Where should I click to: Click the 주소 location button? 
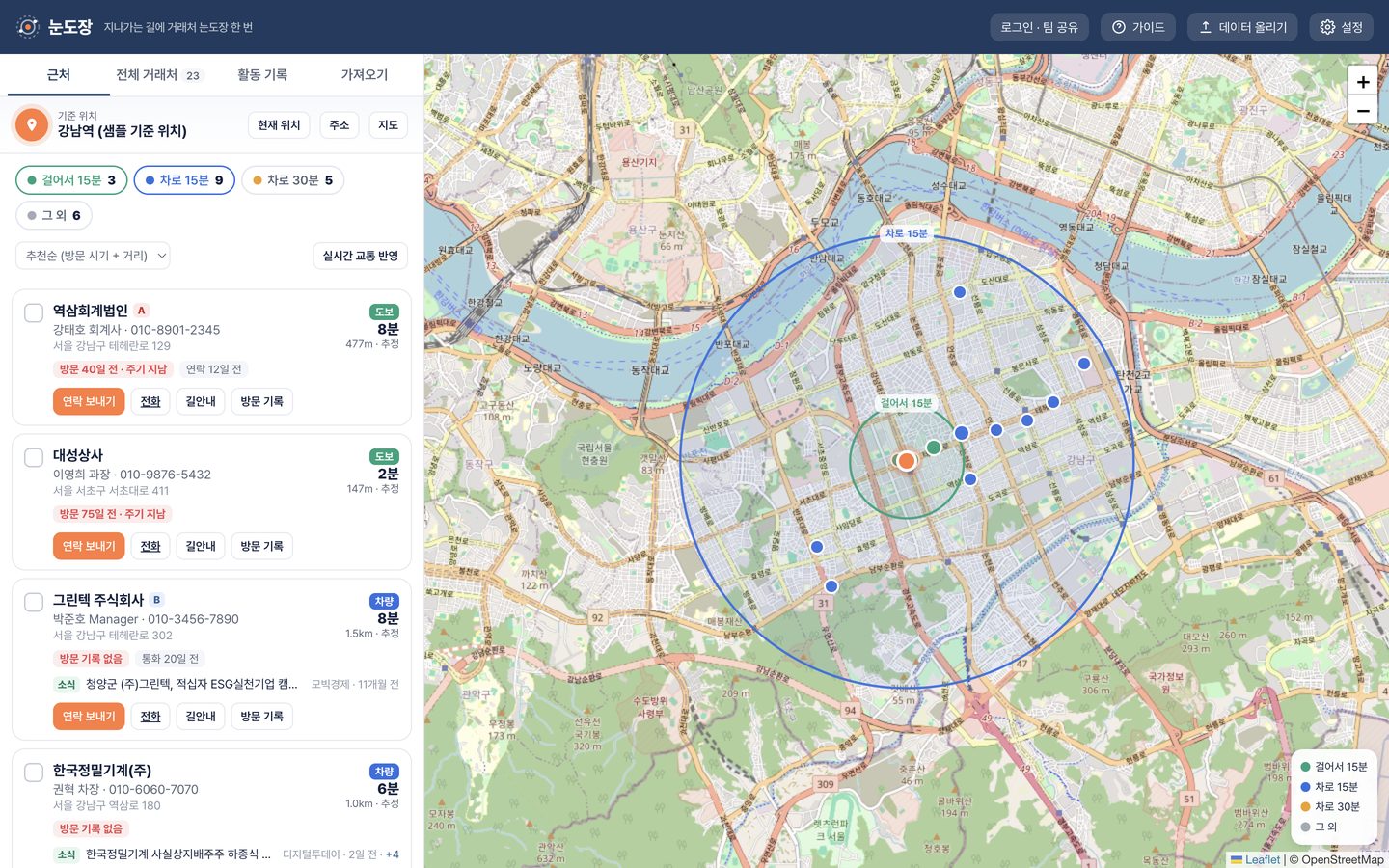pyautogui.click(x=340, y=125)
